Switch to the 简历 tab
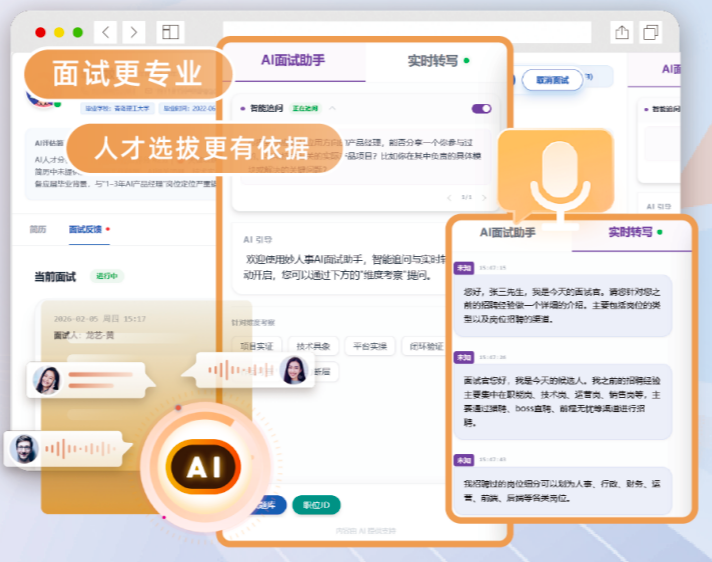The image size is (712, 562). (37, 229)
